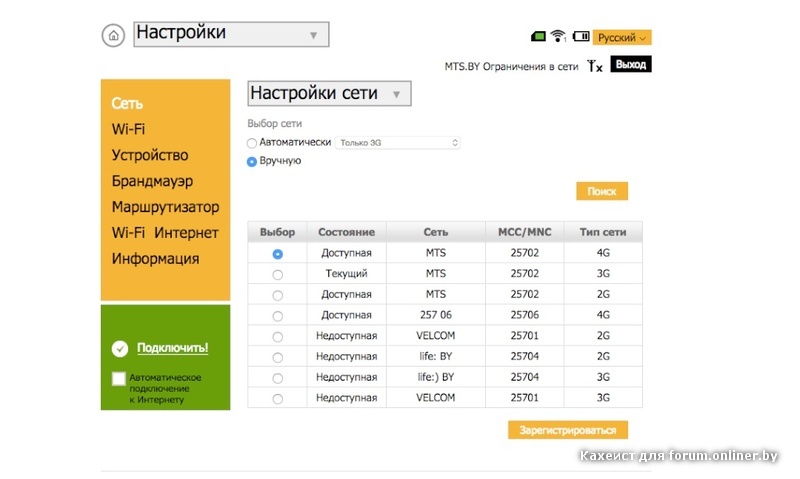Expand the Настройки section dropdown

[x=231, y=34]
